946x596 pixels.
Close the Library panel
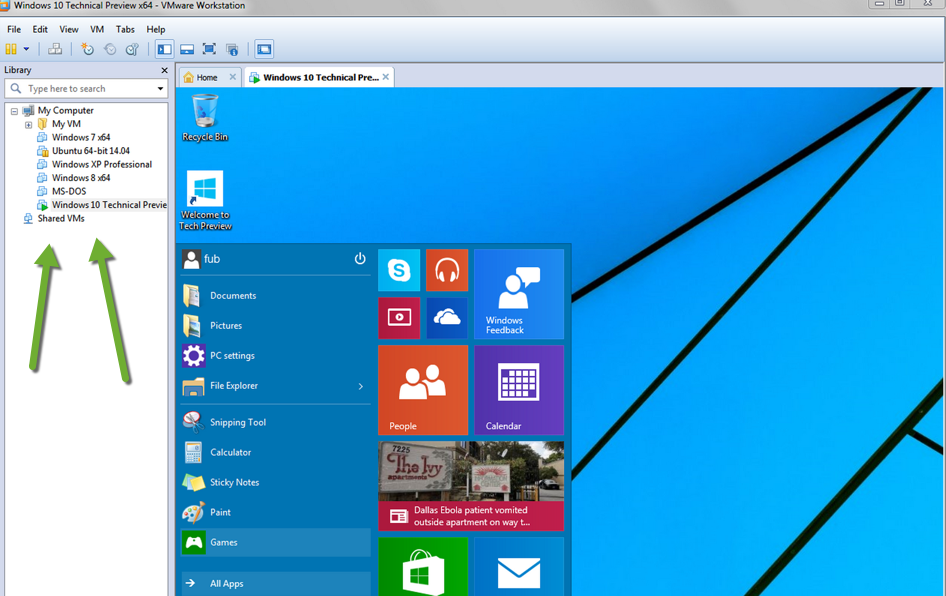tap(164, 71)
